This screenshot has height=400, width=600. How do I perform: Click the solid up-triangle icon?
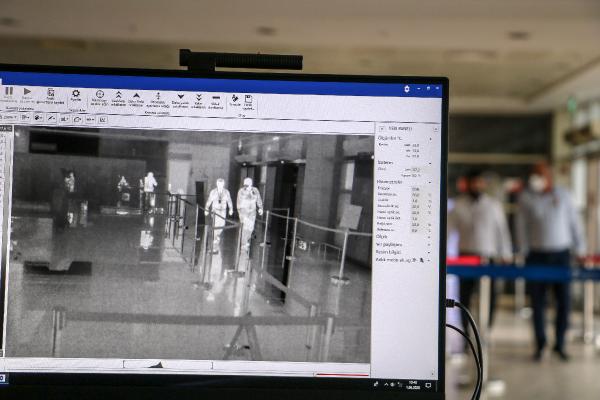(x=138, y=96)
